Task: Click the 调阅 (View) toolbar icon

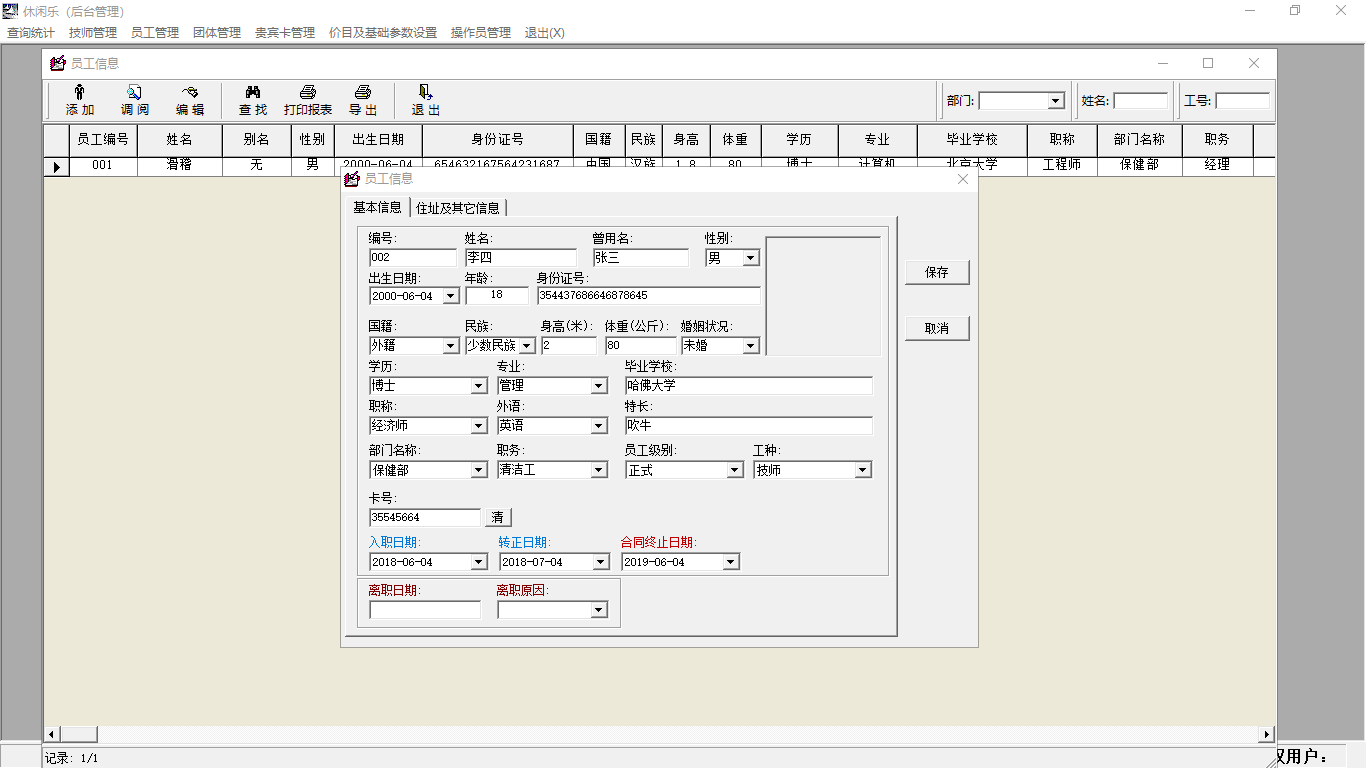Action: pos(135,92)
